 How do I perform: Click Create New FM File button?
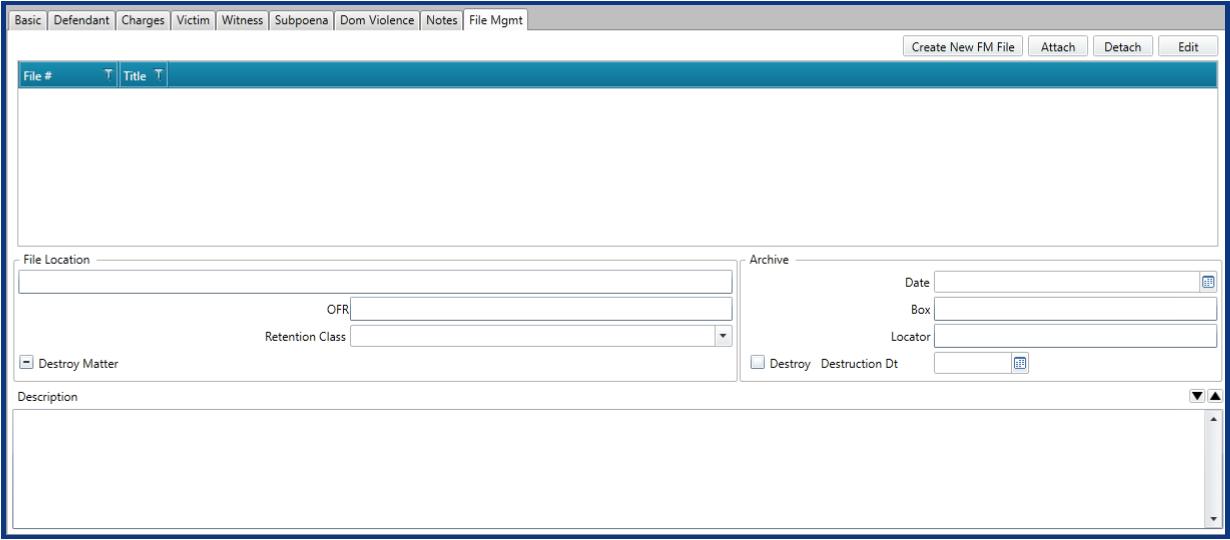[963, 47]
